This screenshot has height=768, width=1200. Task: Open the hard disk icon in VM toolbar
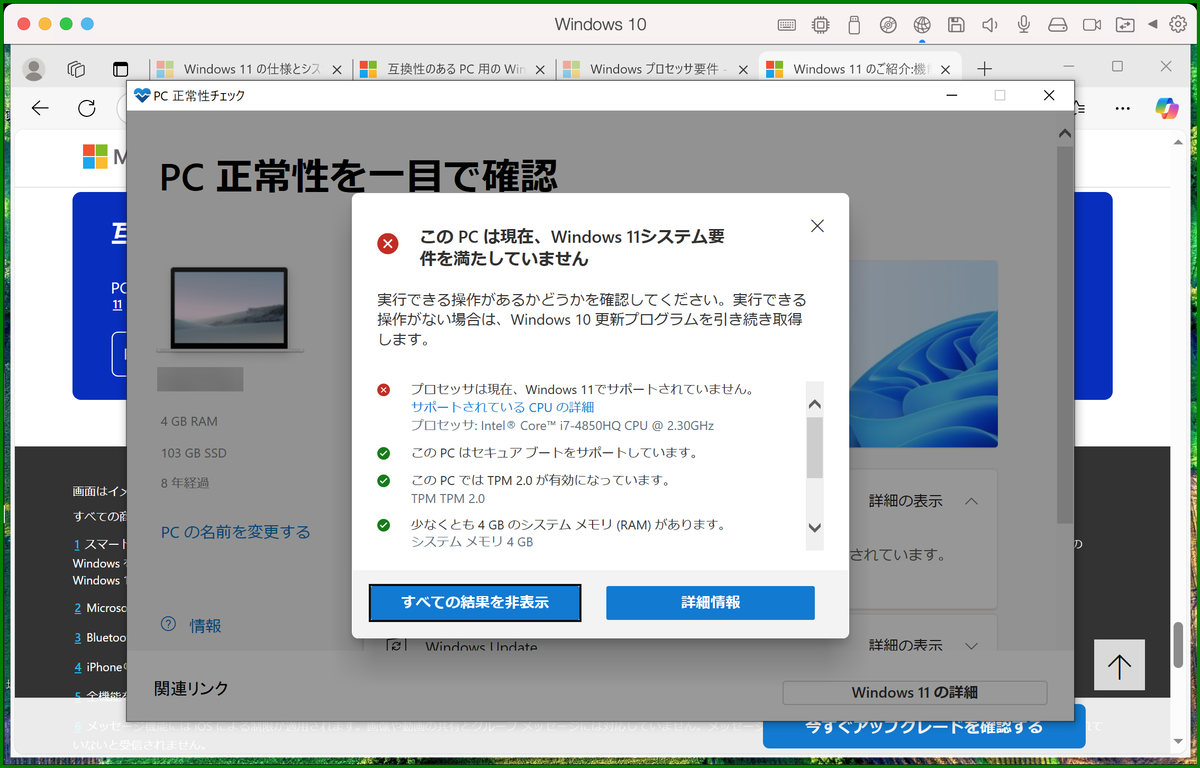pyautogui.click(x=1058, y=24)
